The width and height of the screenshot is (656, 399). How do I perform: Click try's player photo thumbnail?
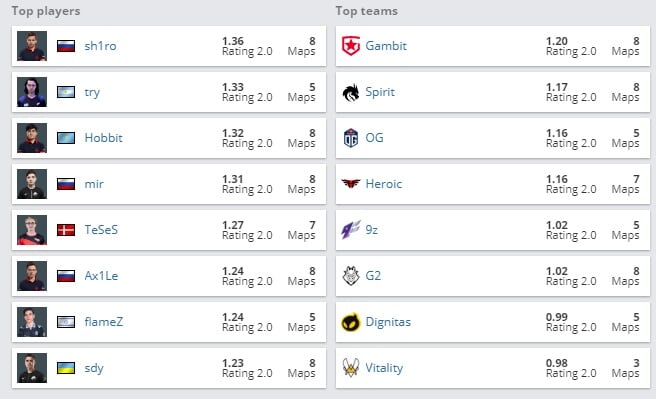click(32, 92)
